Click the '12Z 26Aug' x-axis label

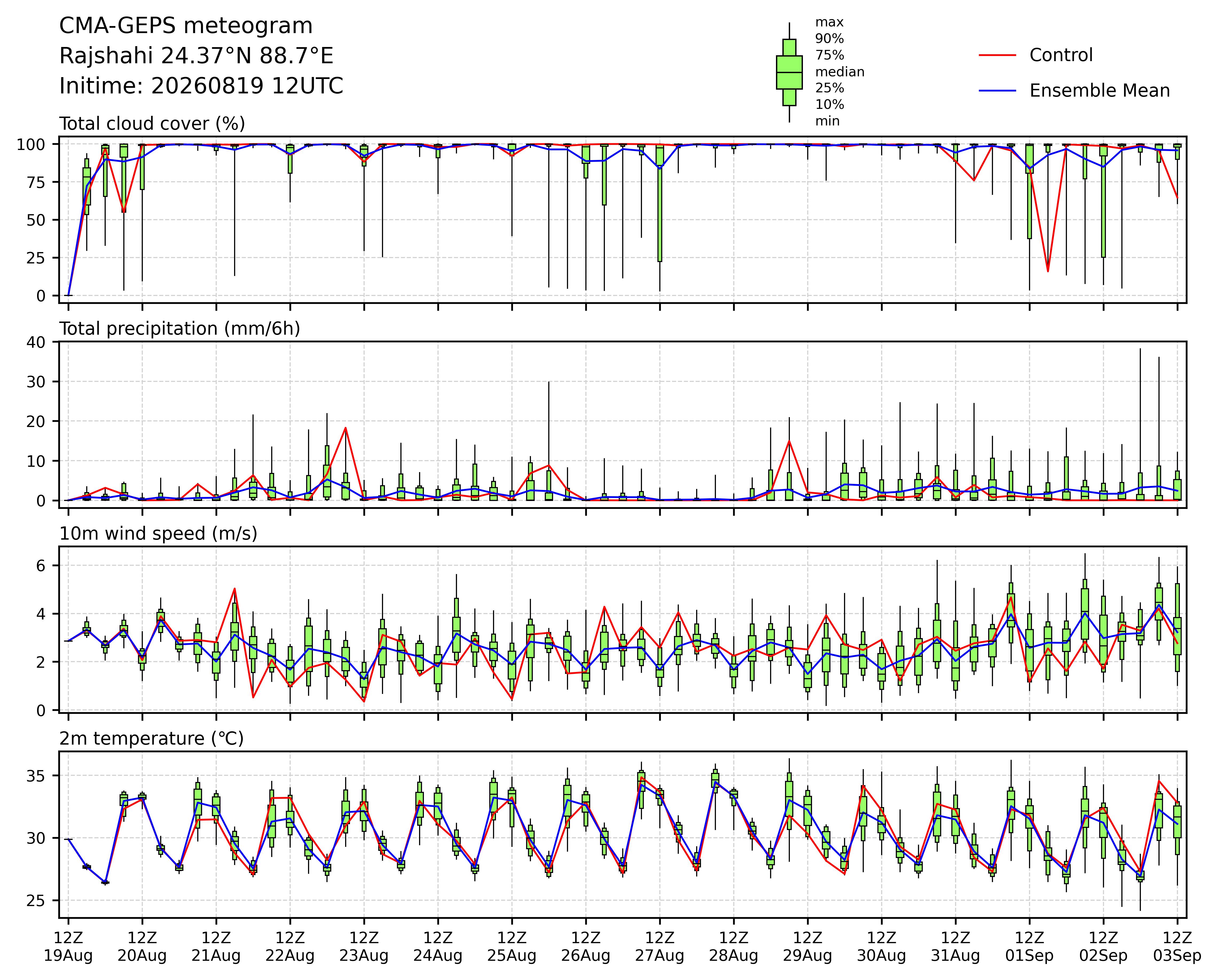pyautogui.click(x=586, y=947)
